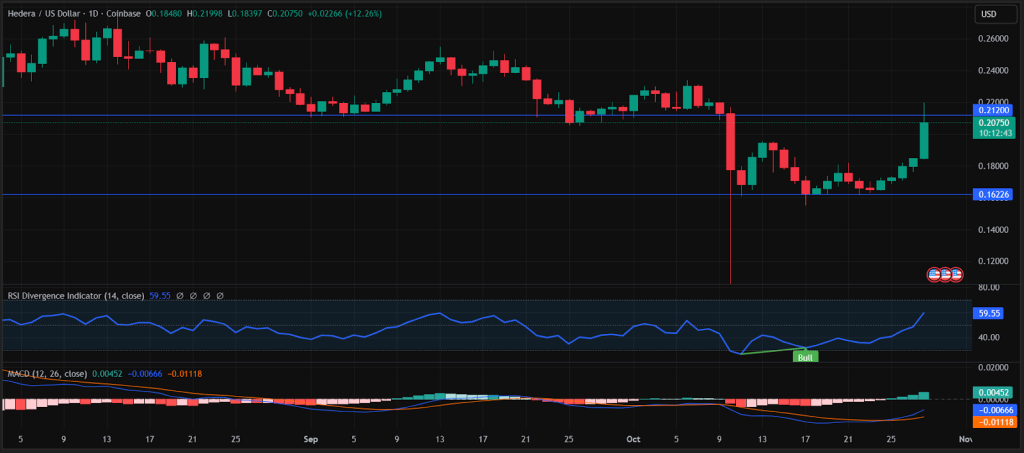Click the orange -0.01118 MACD axis label
The height and width of the screenshot is (453, 1024).
click(x=994, y=422)
